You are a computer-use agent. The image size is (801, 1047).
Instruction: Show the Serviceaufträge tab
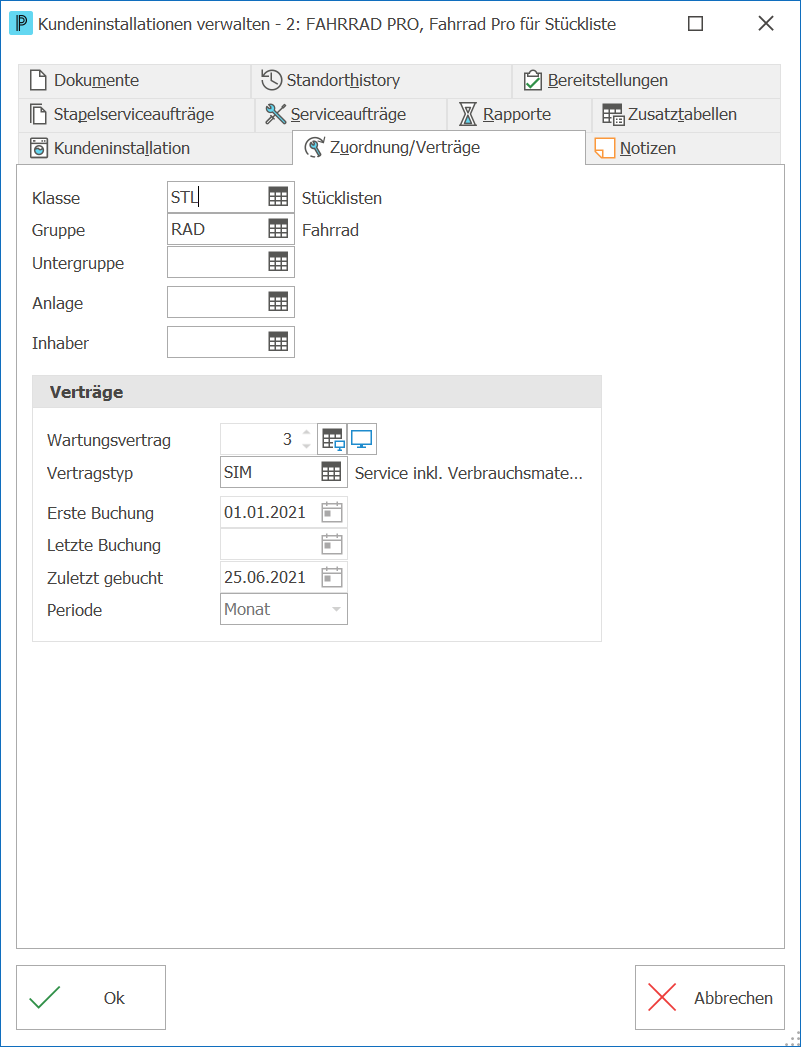[351, 115]
